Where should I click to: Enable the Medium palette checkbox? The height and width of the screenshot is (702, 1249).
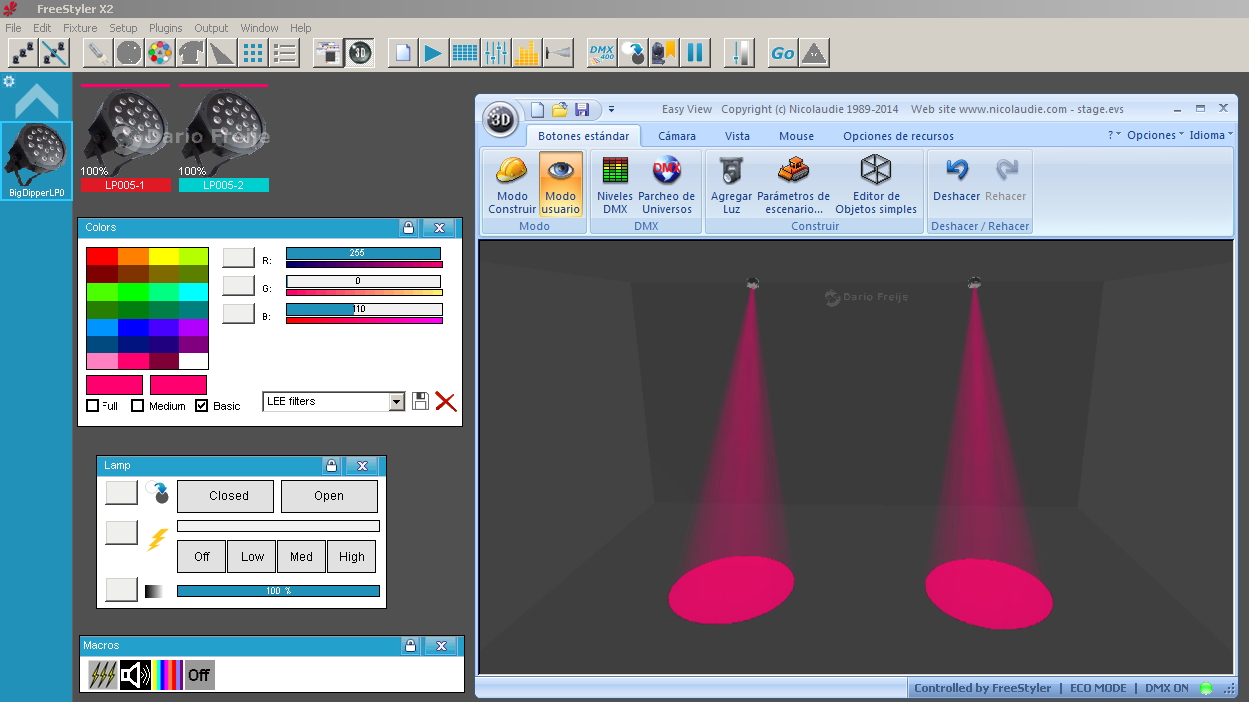[x=138, y=406]
